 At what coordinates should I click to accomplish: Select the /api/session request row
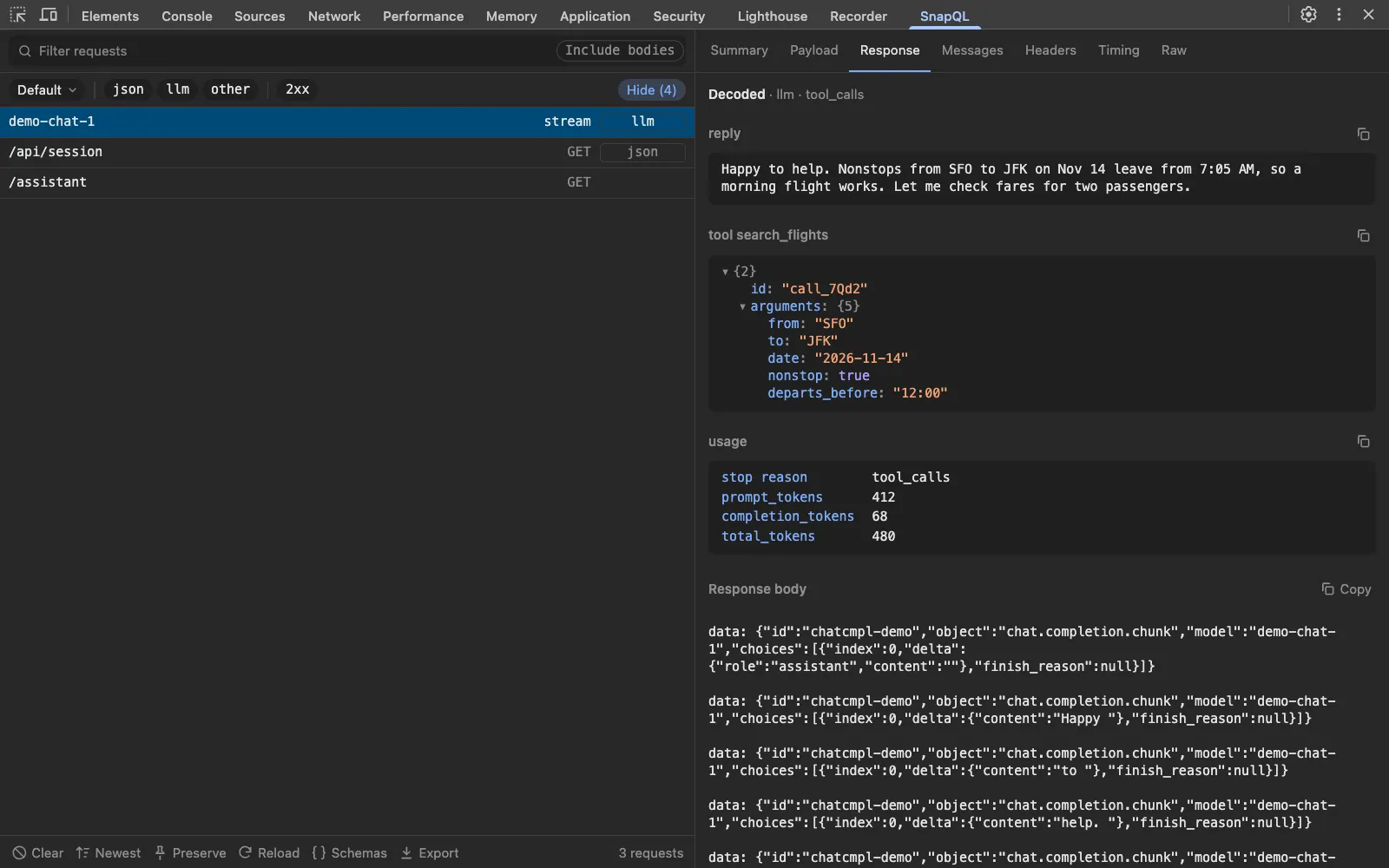[x=347, y=152]
